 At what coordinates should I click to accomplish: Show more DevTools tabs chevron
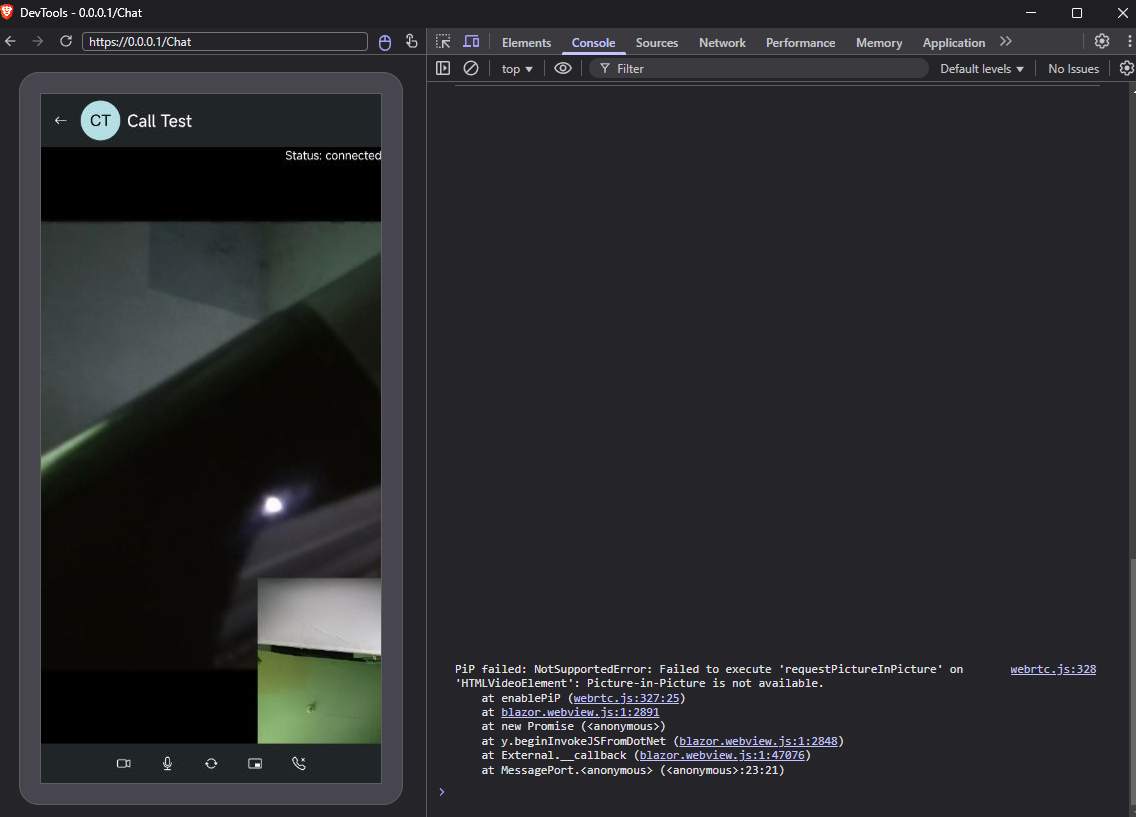coord(1006,42)
